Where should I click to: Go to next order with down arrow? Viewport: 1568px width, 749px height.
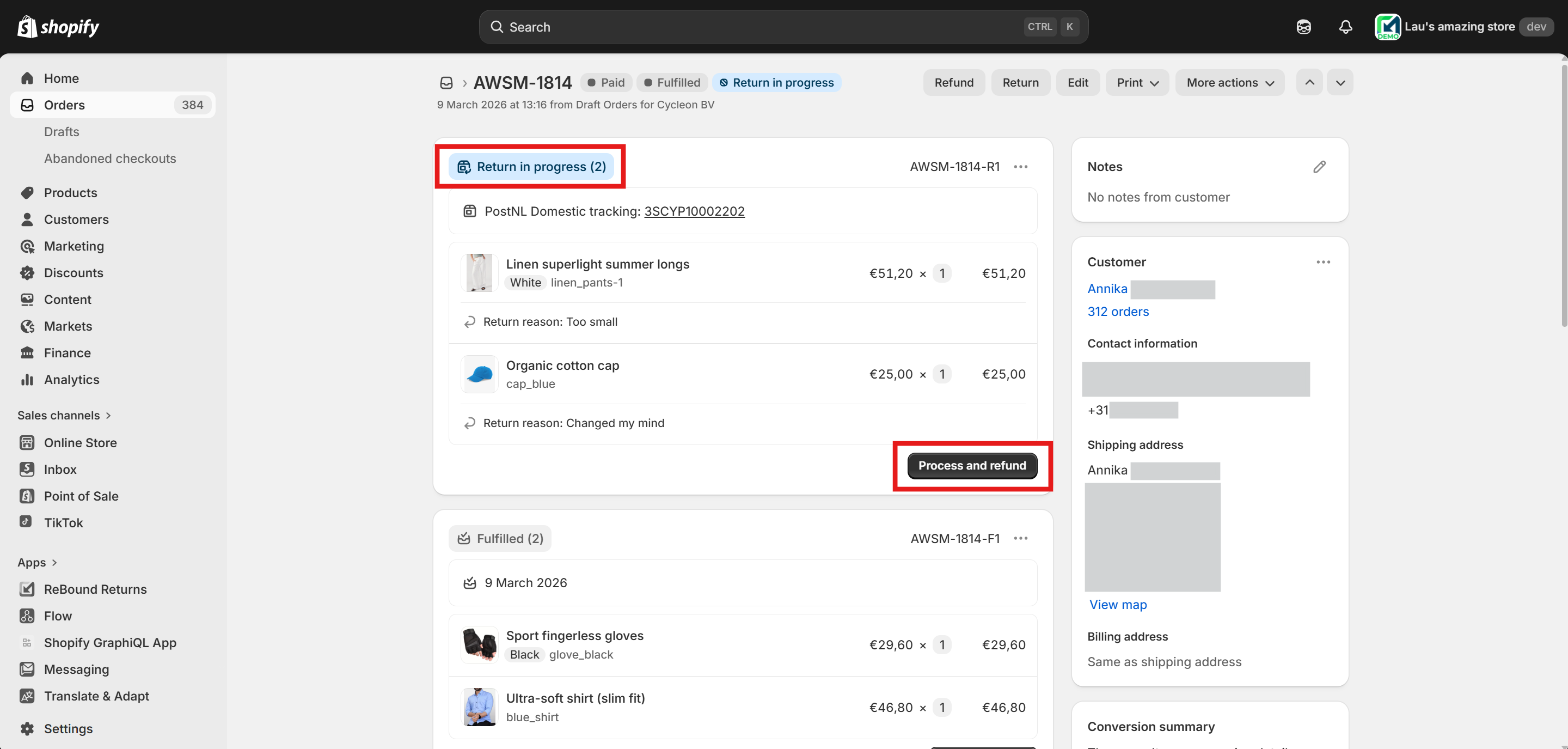[x=1340, y=83]
